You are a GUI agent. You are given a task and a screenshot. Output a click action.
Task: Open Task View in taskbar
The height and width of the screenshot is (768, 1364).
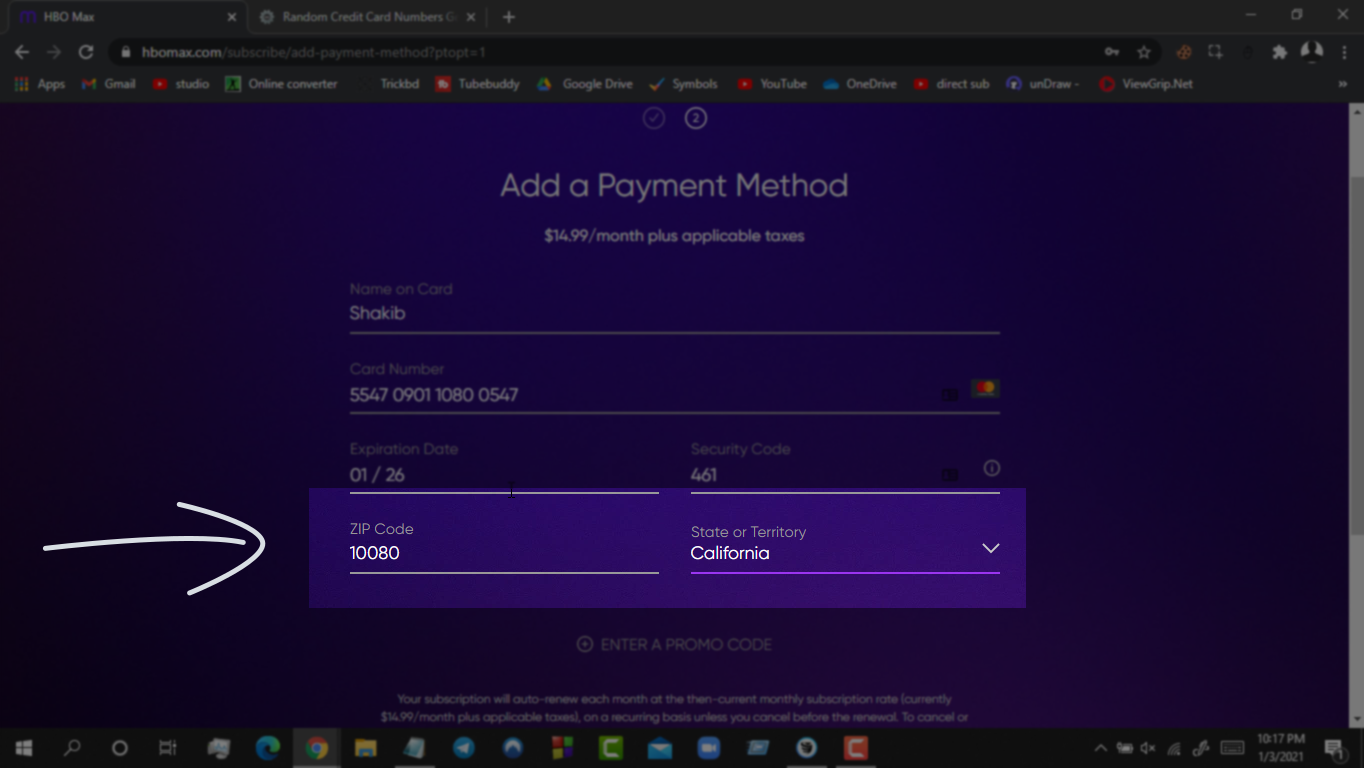[168, 748]
